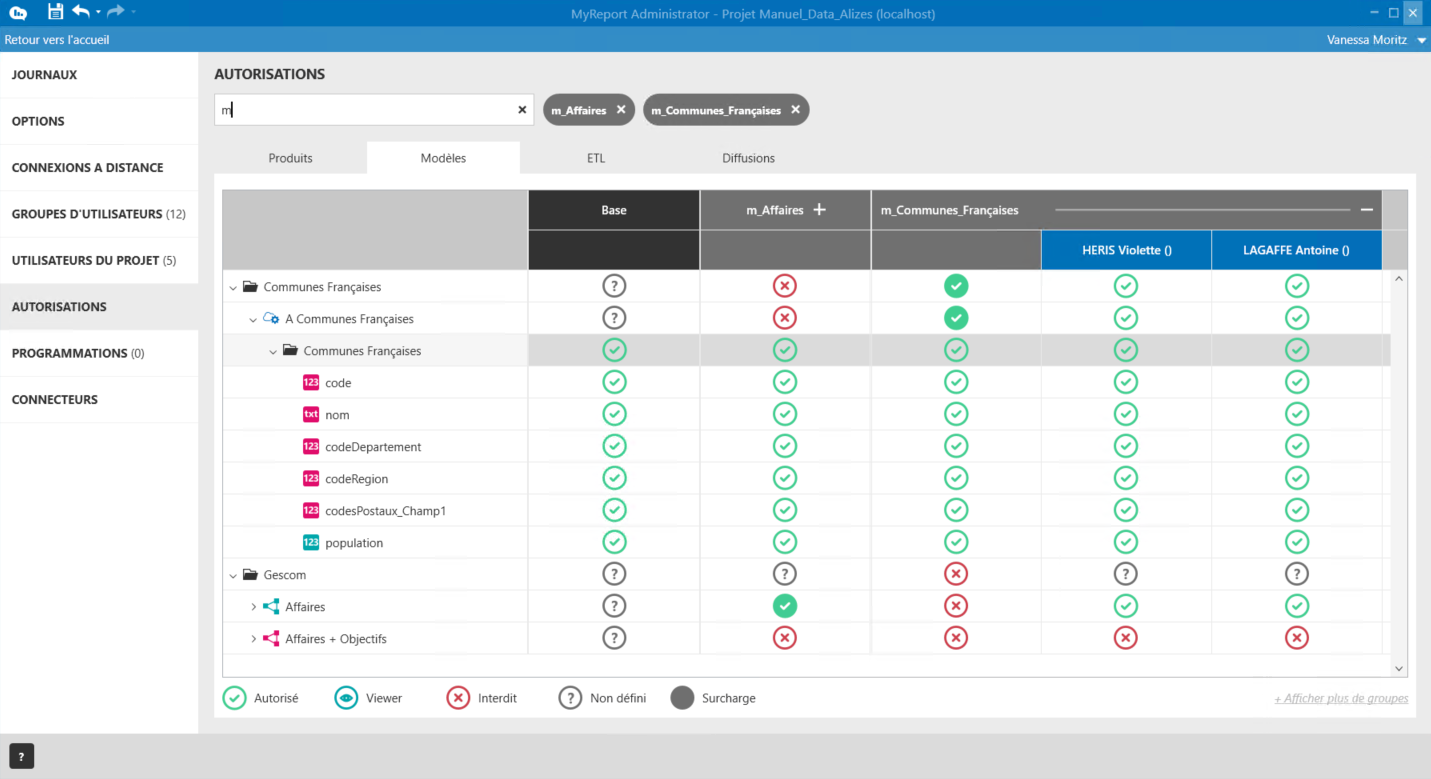Toggle HERIS Violette permission for code
This screenshot has height=779, width=1431.
pos(1126,383)
